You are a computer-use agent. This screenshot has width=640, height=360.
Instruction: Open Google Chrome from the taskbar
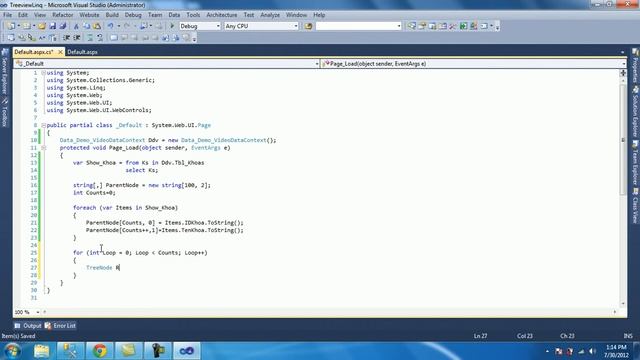pyautogui.click(x=99, y=351)
